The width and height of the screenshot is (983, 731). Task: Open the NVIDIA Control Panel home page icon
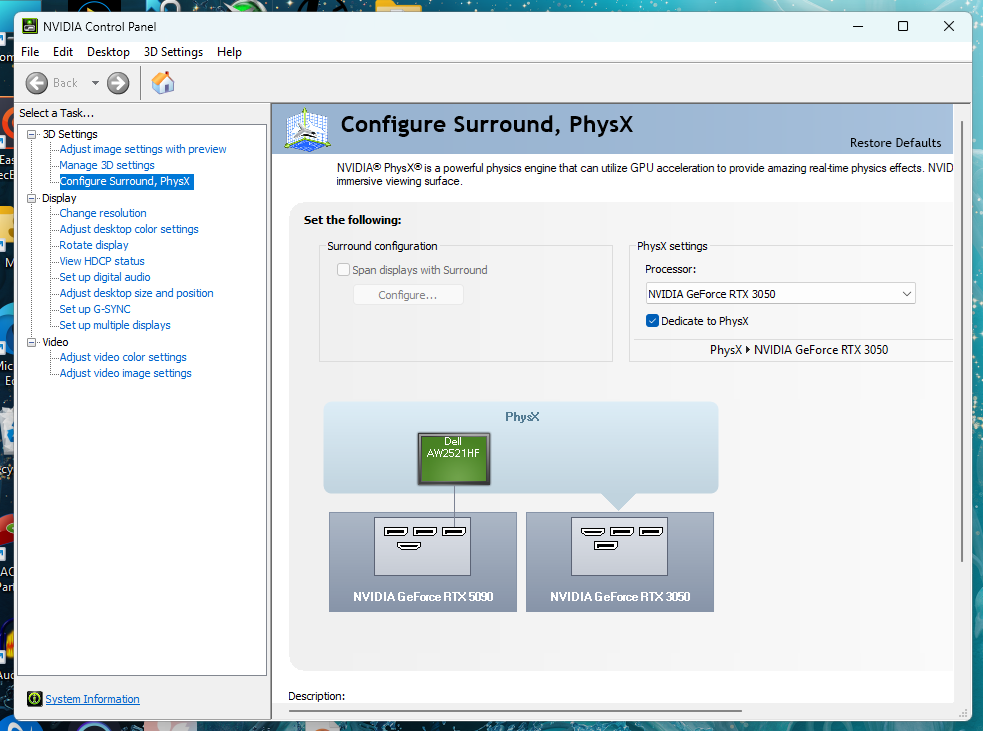[x=162, y=83]
